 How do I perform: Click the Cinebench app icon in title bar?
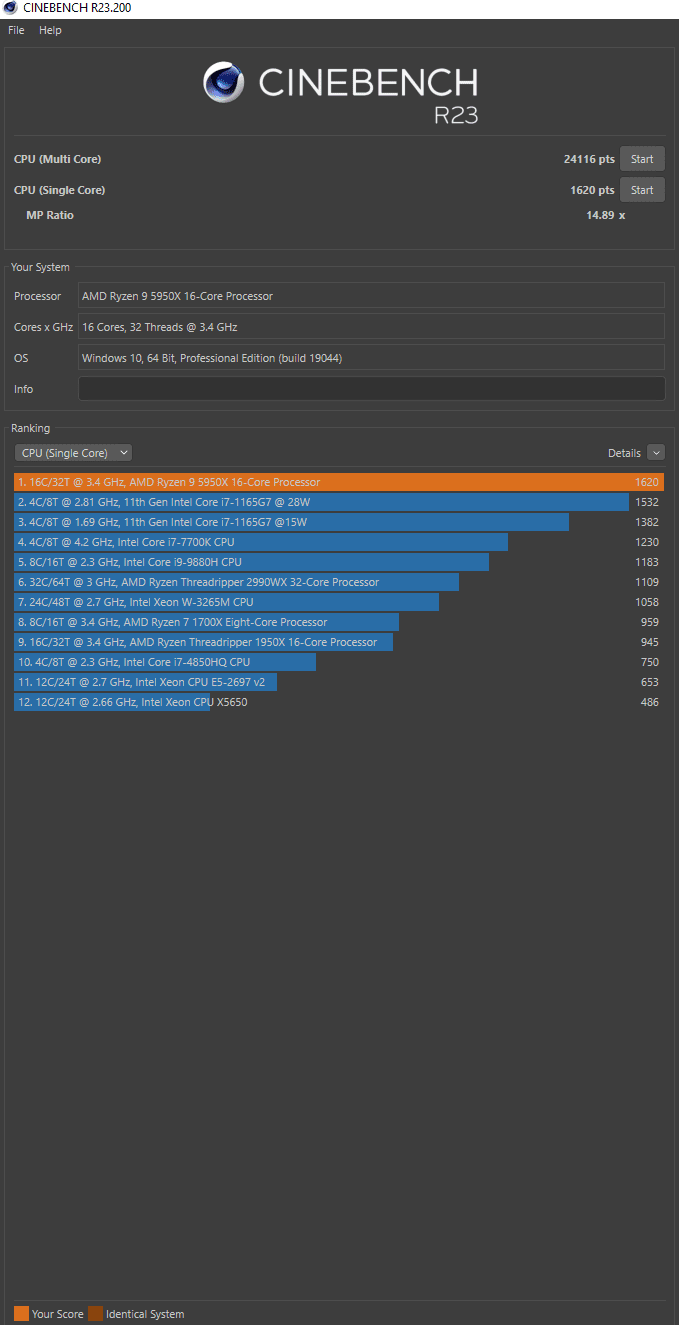click(x=10, y=8)
